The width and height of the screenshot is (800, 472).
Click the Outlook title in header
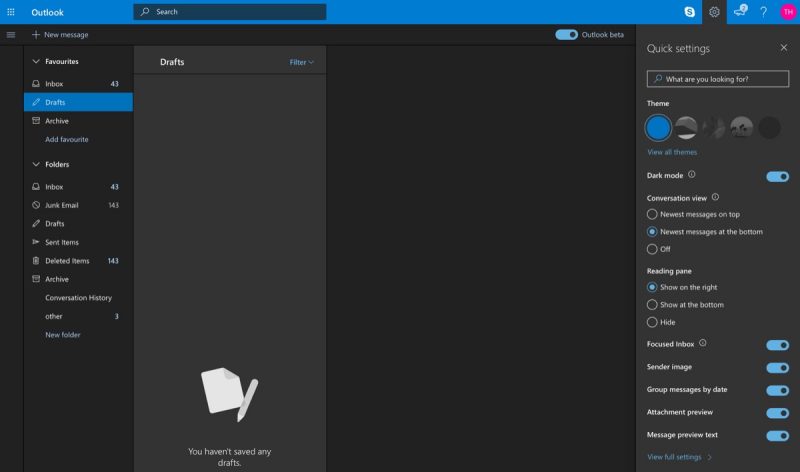click(47, 12)
